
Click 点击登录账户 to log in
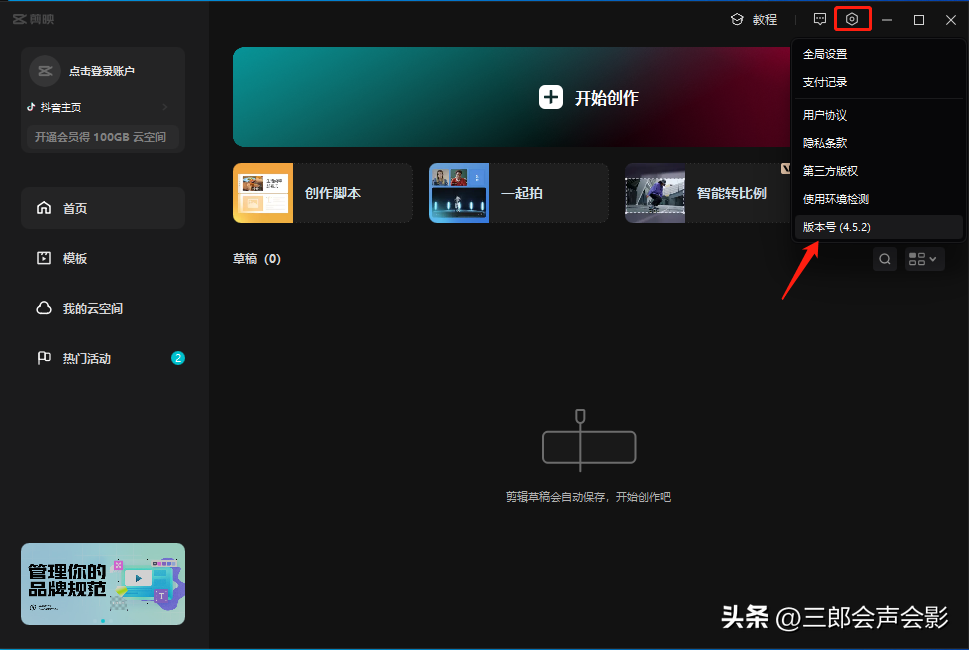pos(101,71)
